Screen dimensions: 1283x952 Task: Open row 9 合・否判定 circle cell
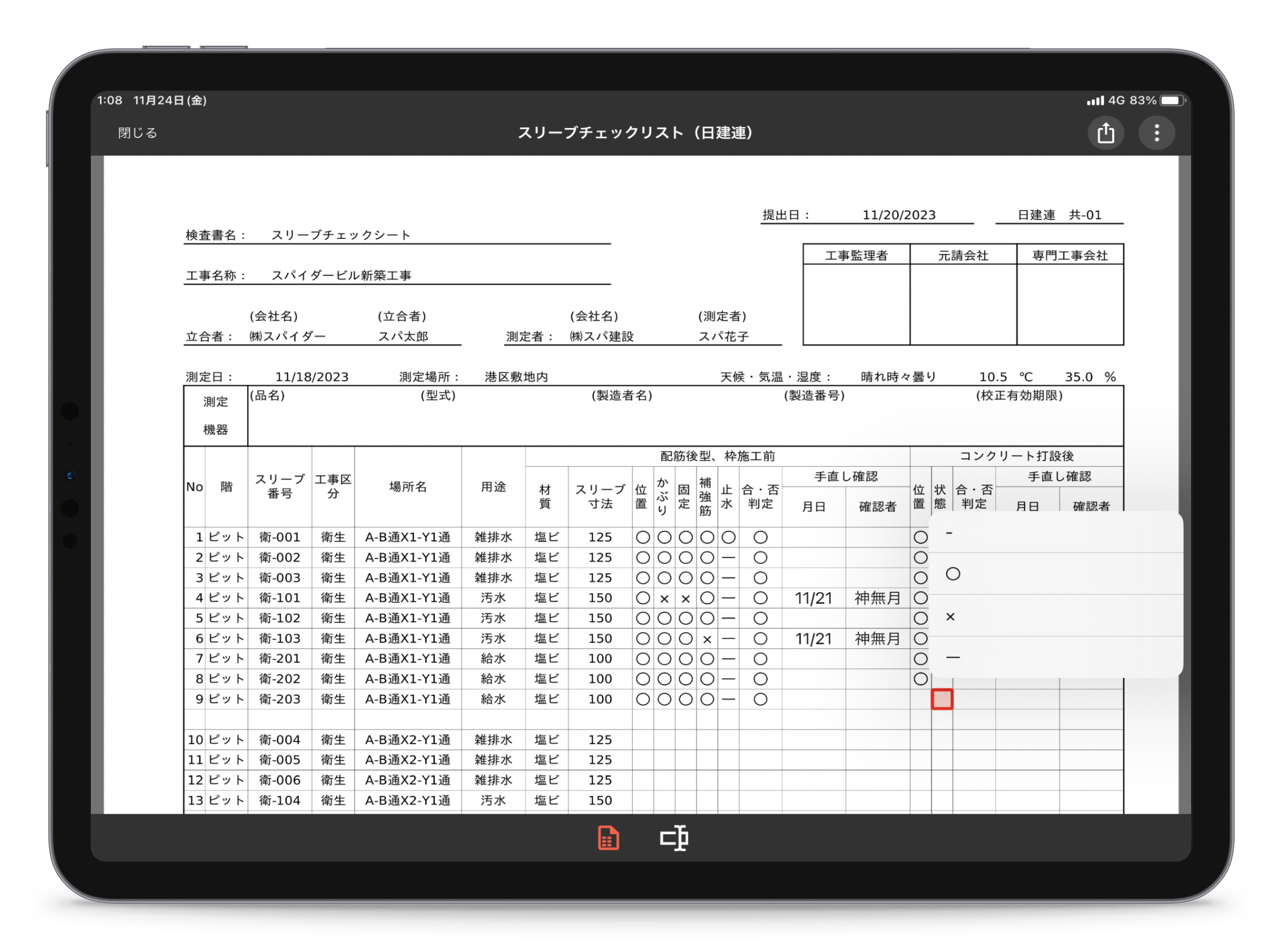coord(760,699)
